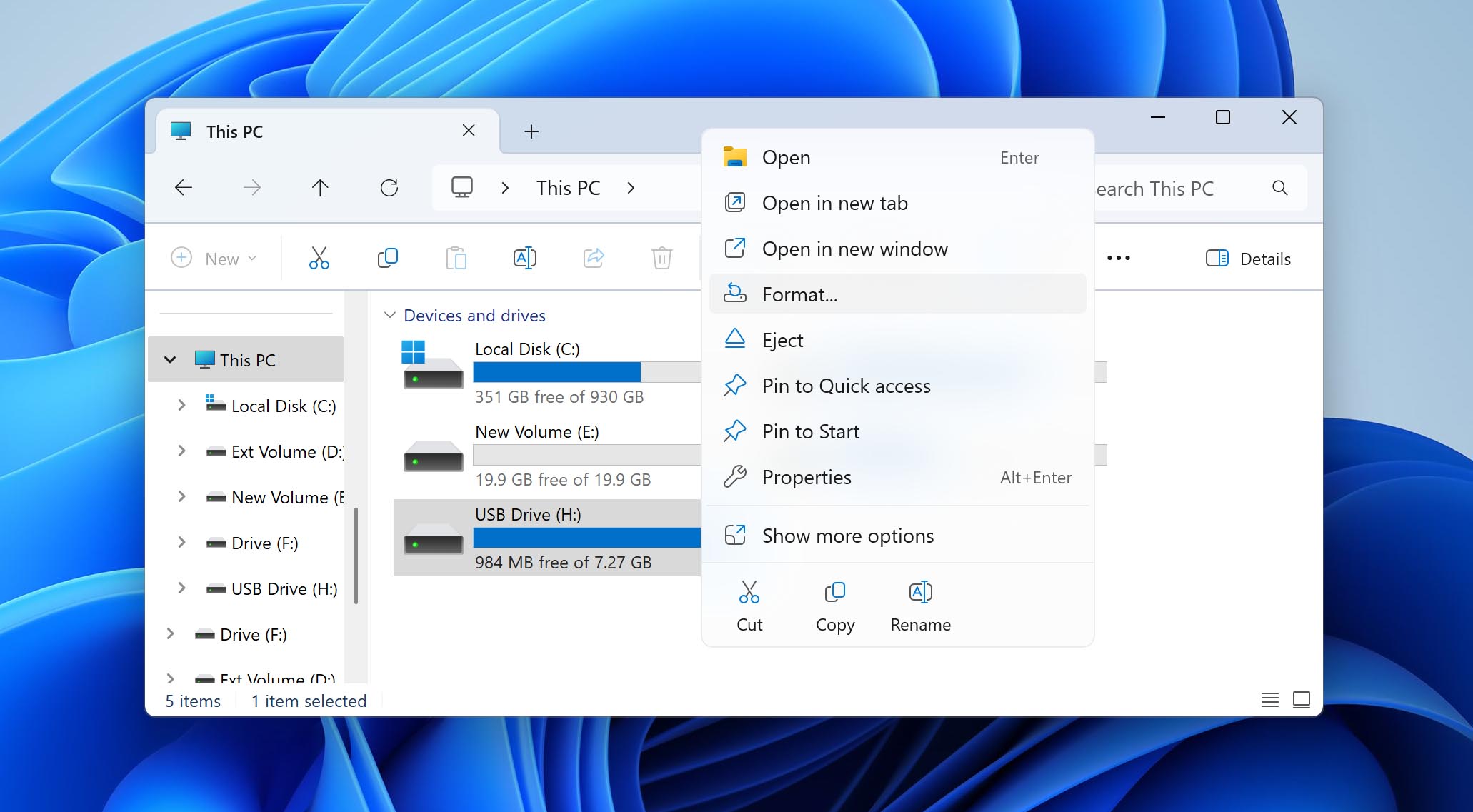Image resolution: width=1473 pixels, height=812 pixels.
Task: Toggle the Details pane button
Action: tap(1248, 259)
